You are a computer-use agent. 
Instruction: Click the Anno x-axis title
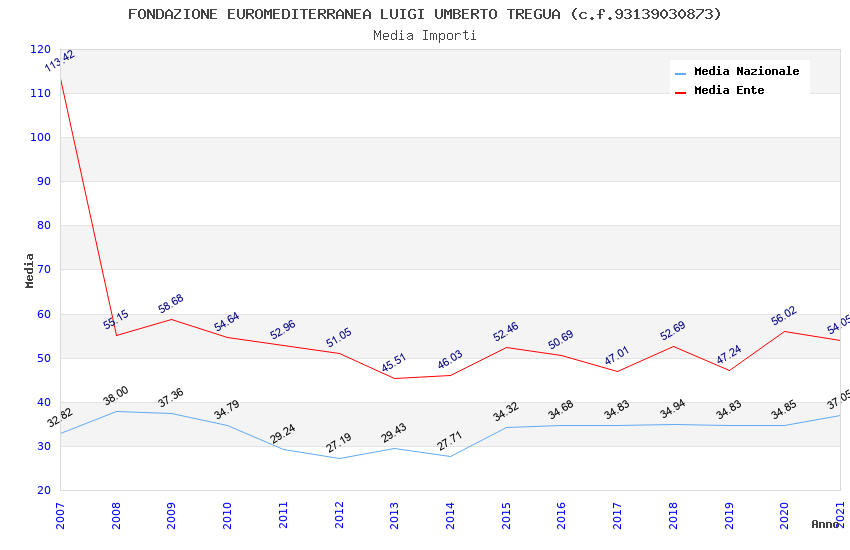point(825,524)
